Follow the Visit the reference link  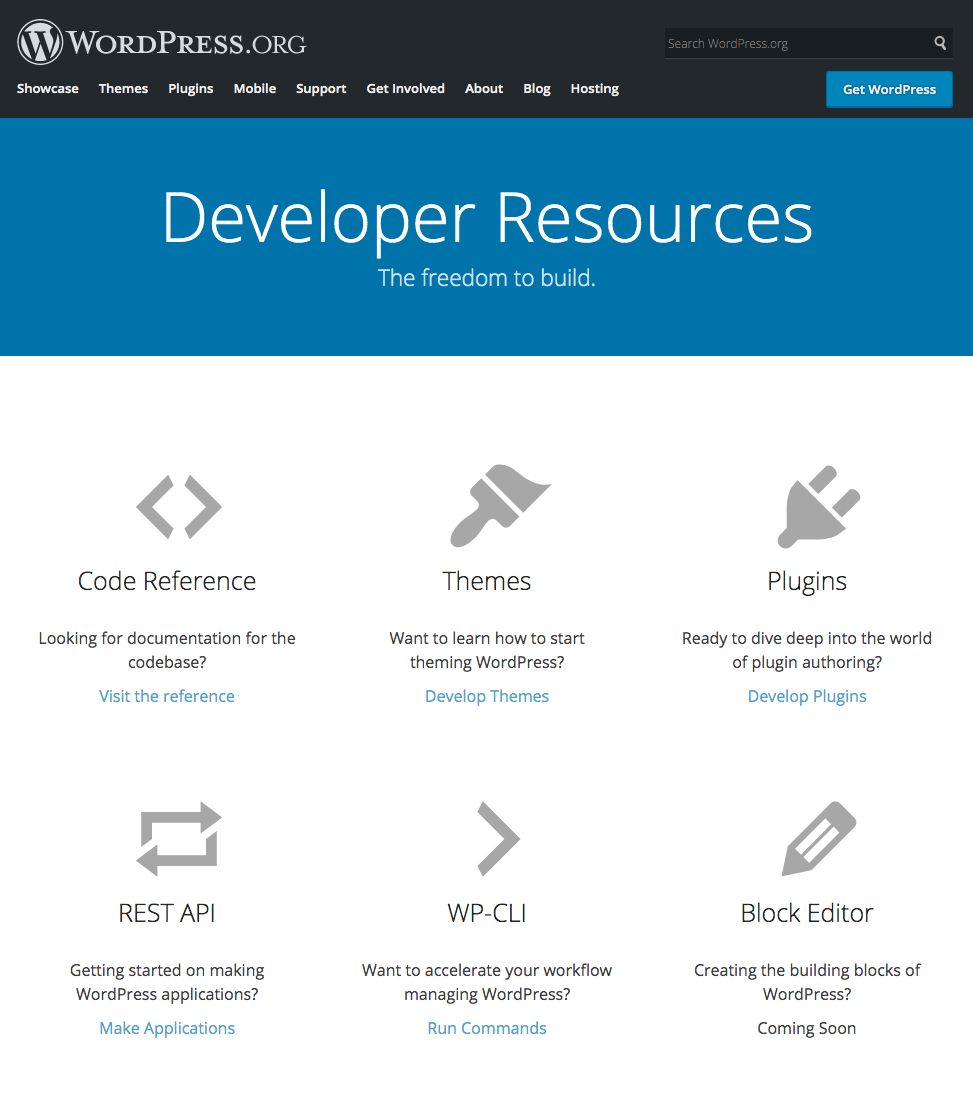click(167, 696)
